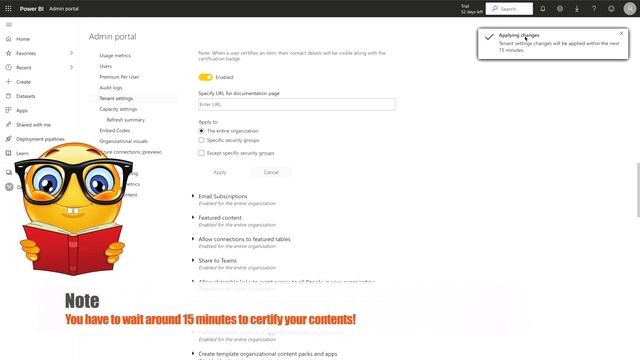Check Except specific security groups box
Viewport: 640px width, 360px height.
coord(201,153)
